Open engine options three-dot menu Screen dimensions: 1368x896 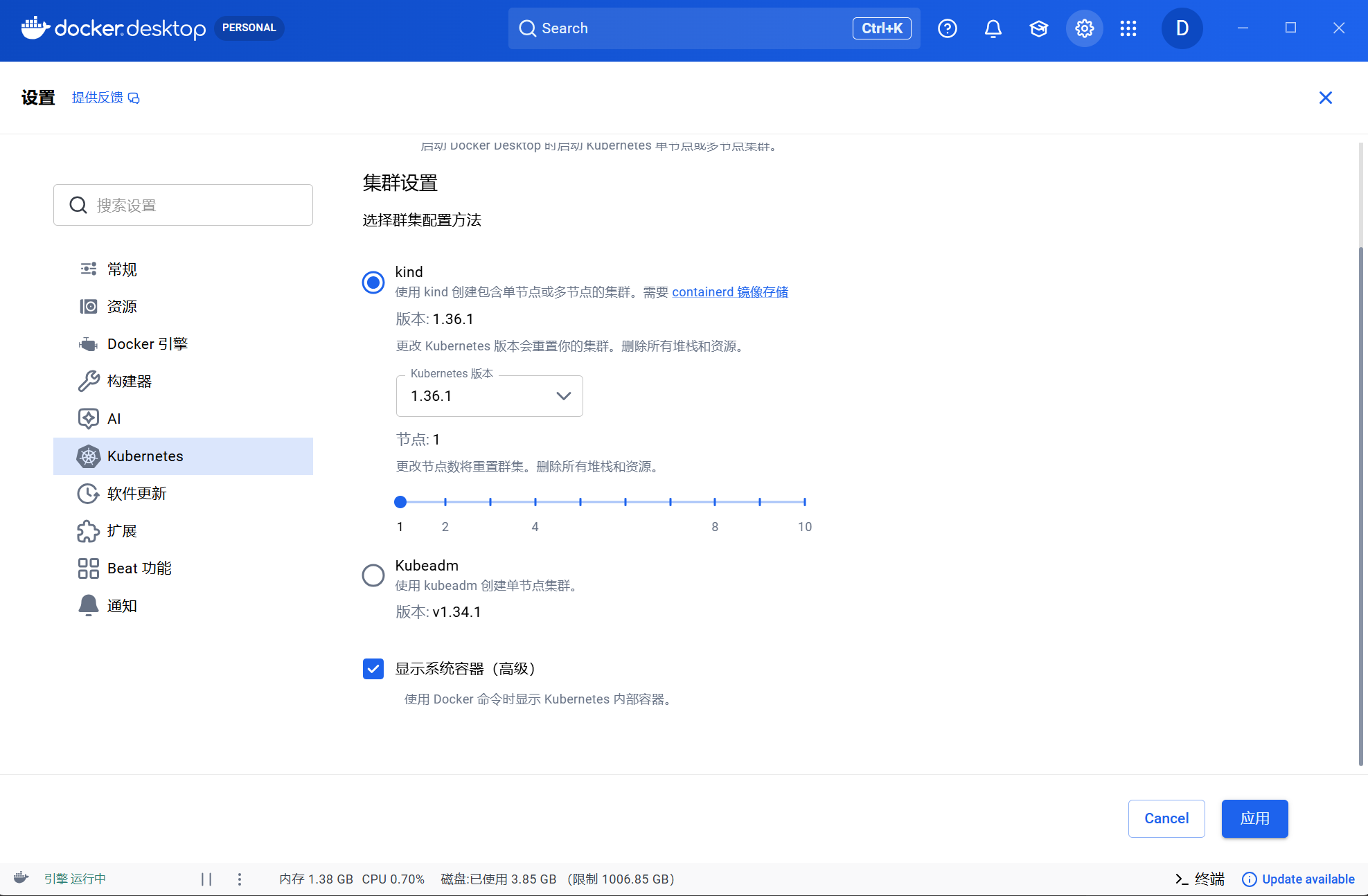click(x=240, y=879)
